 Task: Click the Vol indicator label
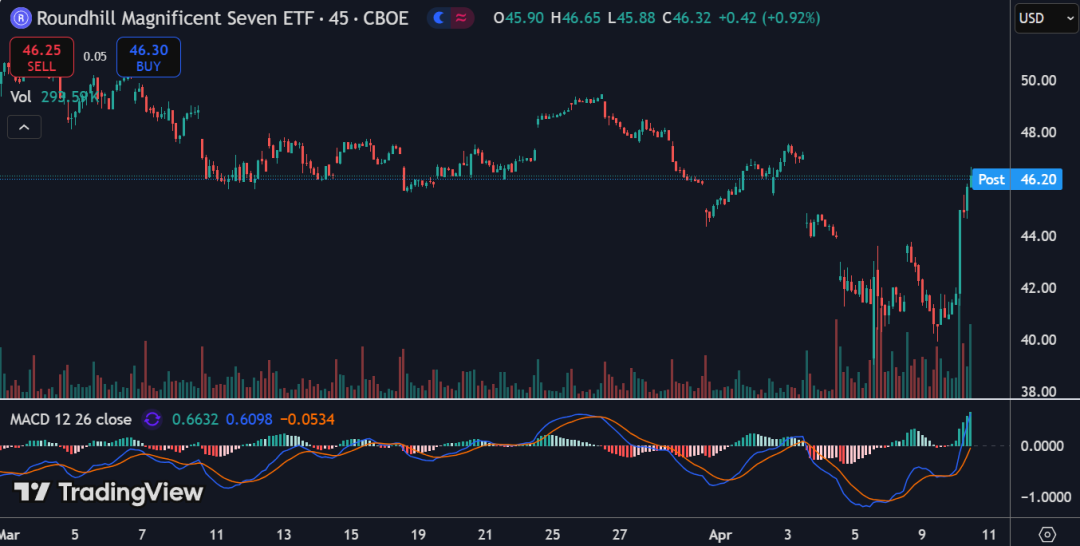(21, 97)
